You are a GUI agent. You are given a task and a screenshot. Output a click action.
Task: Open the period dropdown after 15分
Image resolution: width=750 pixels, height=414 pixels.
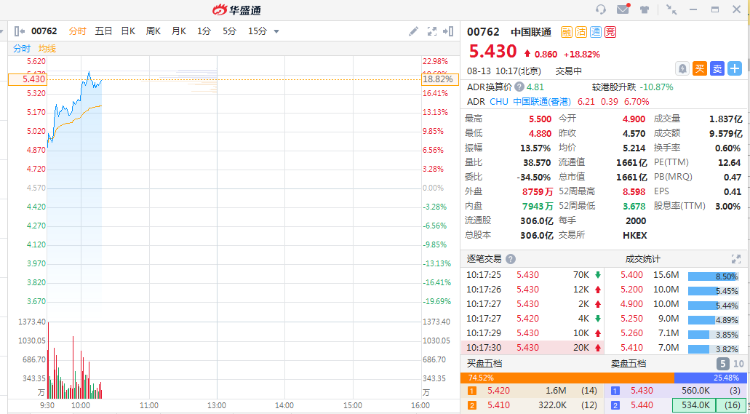pos(276,32)
